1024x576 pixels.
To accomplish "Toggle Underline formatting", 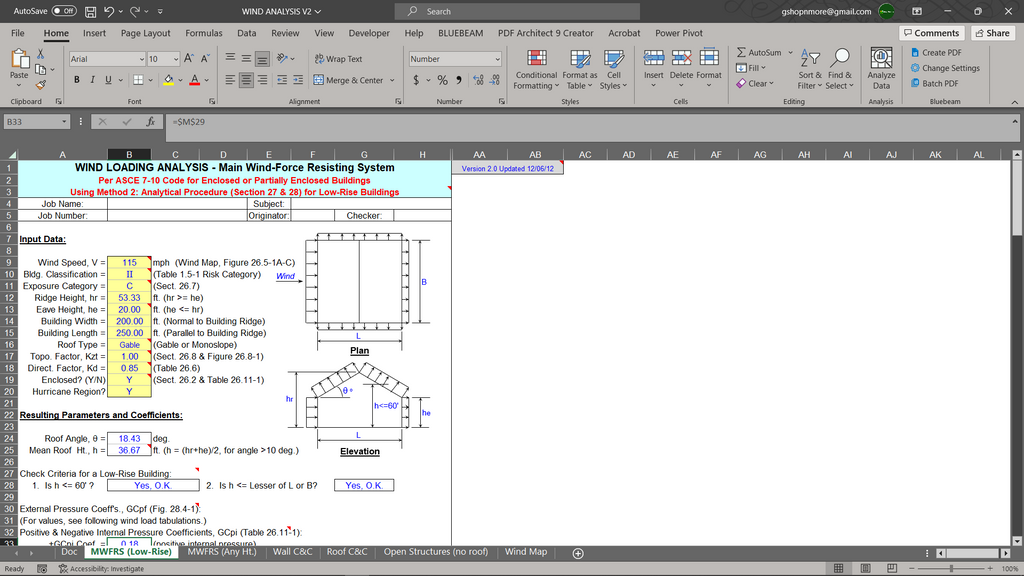I will pos(108,80).
